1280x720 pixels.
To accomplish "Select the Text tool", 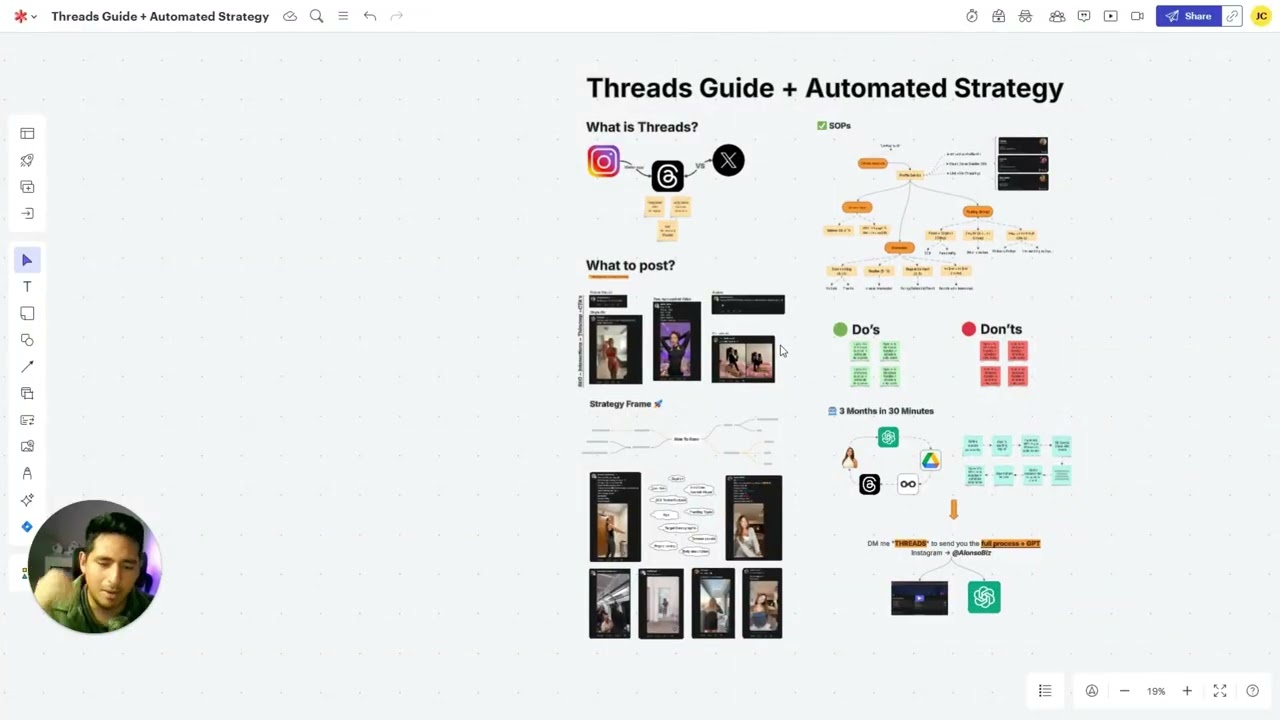I will click(x=27, y=287).
